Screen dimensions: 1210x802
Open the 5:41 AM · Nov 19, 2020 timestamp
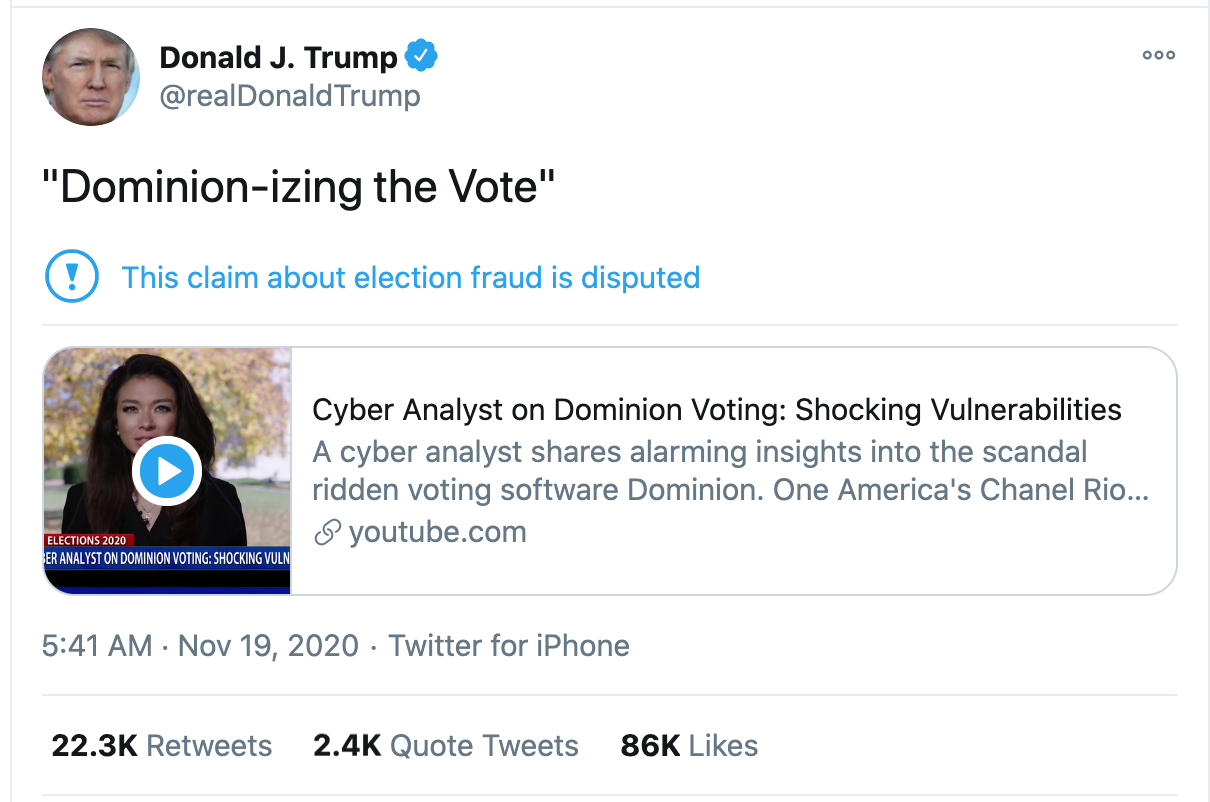(200, 645)
